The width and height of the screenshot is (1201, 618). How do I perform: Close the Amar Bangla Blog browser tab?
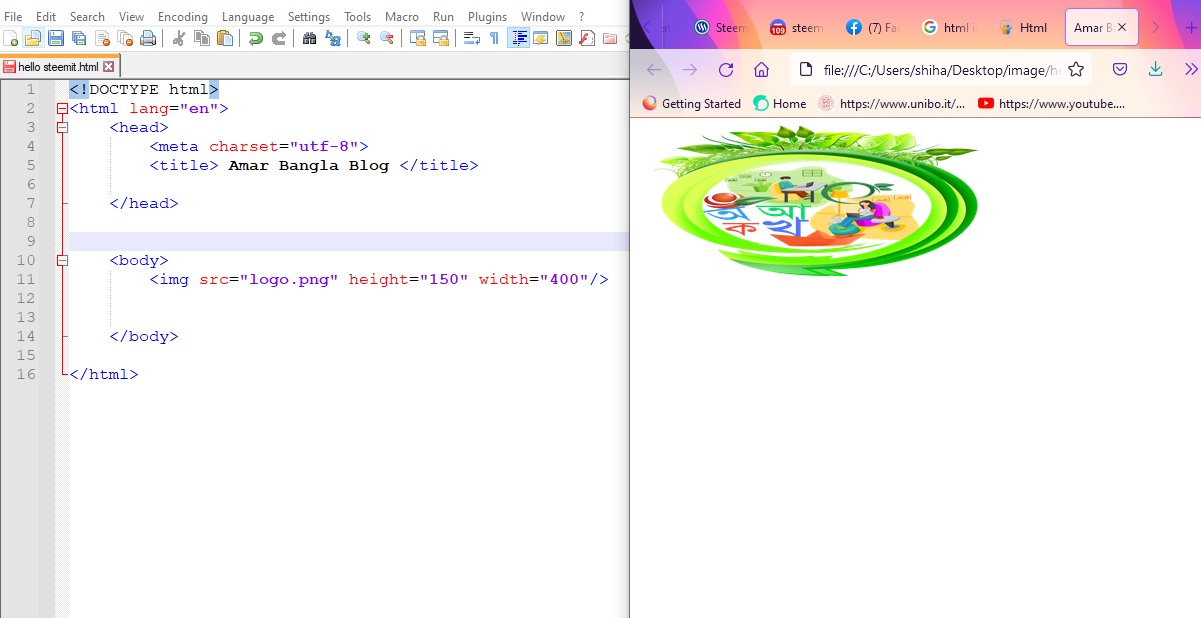click(x=1122, y=28)
